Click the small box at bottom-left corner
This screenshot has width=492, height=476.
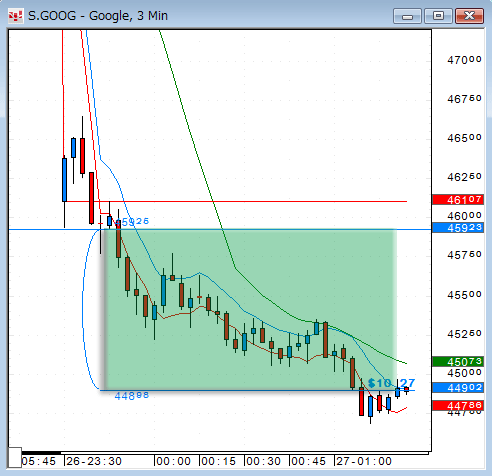click(x=15, y=458)
